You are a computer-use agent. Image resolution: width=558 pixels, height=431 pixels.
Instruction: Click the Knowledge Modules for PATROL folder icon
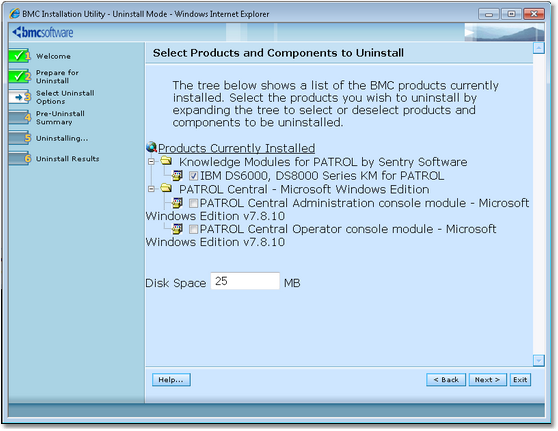166,161
